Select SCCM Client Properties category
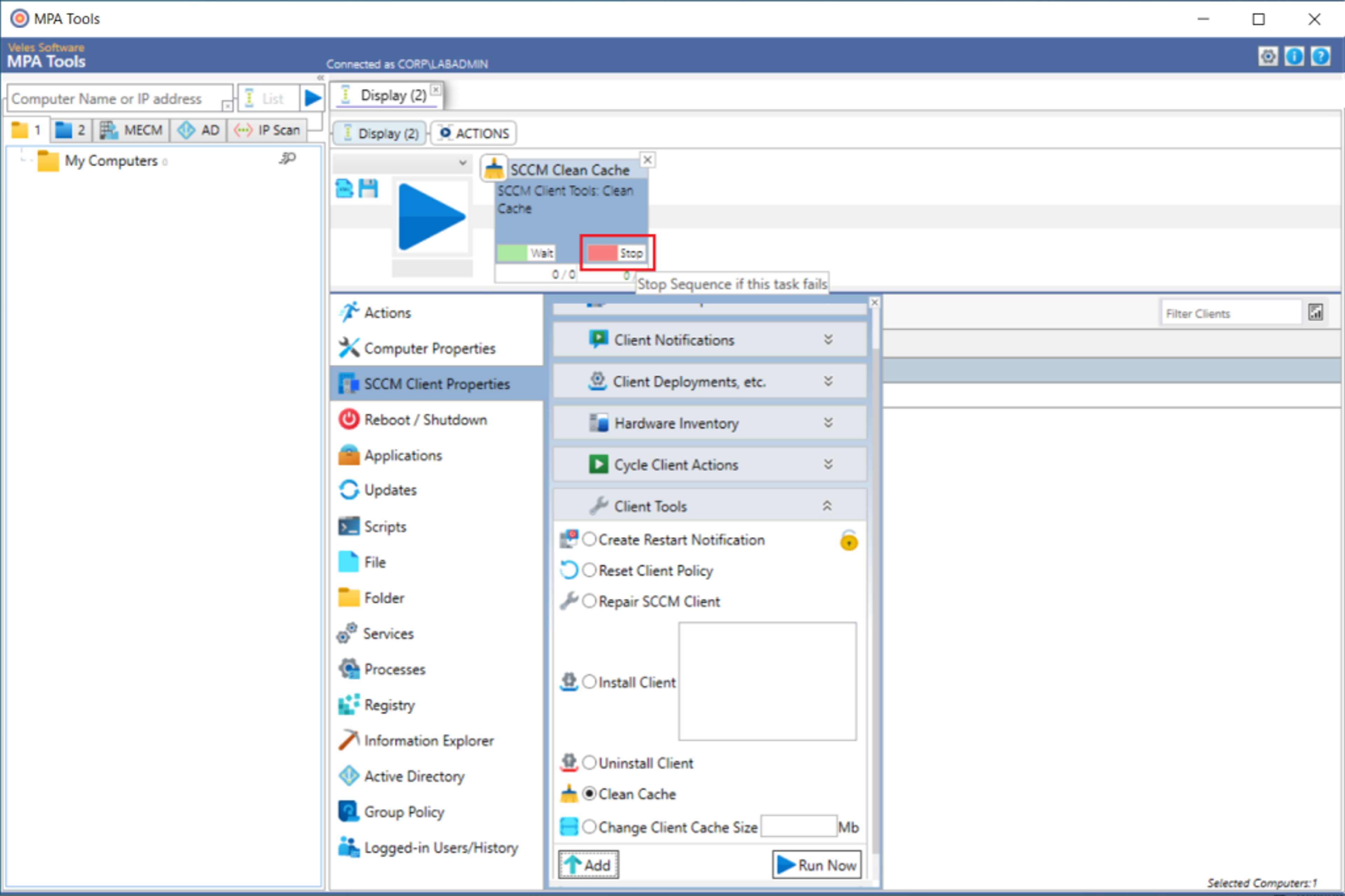 click(437, 384)
